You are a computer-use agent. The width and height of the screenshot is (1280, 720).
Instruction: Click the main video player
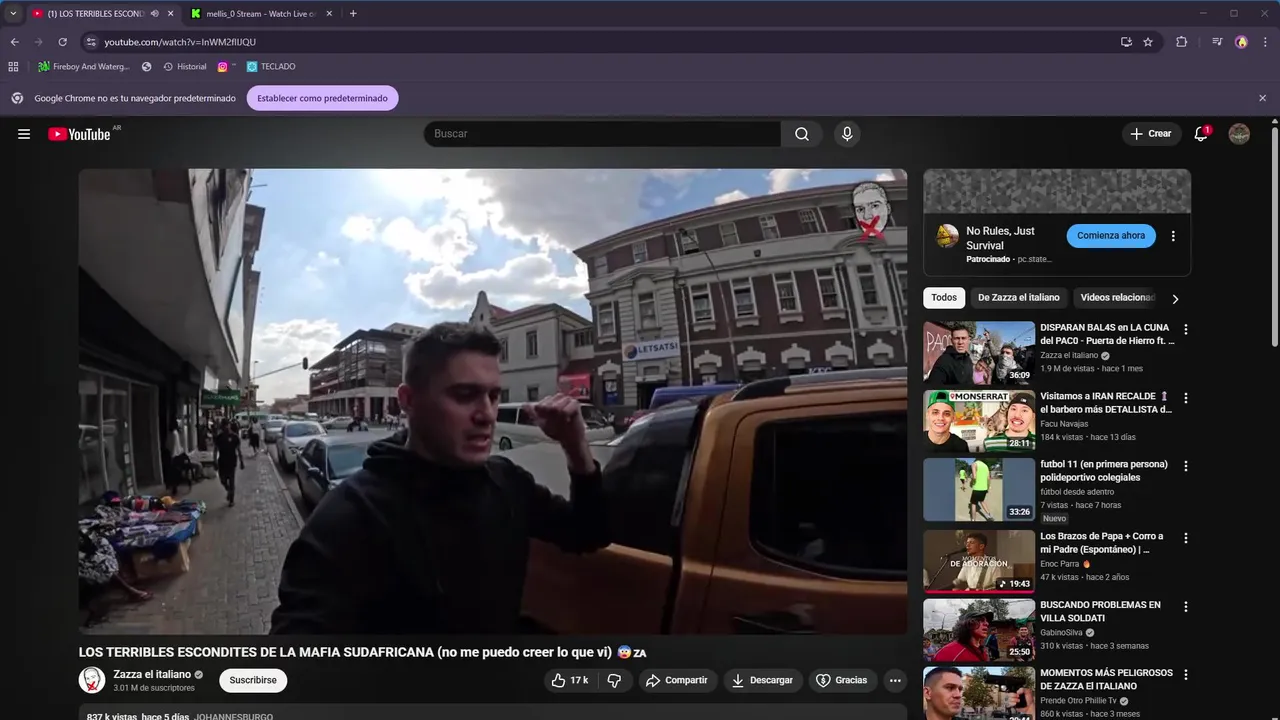pos(493,401)
